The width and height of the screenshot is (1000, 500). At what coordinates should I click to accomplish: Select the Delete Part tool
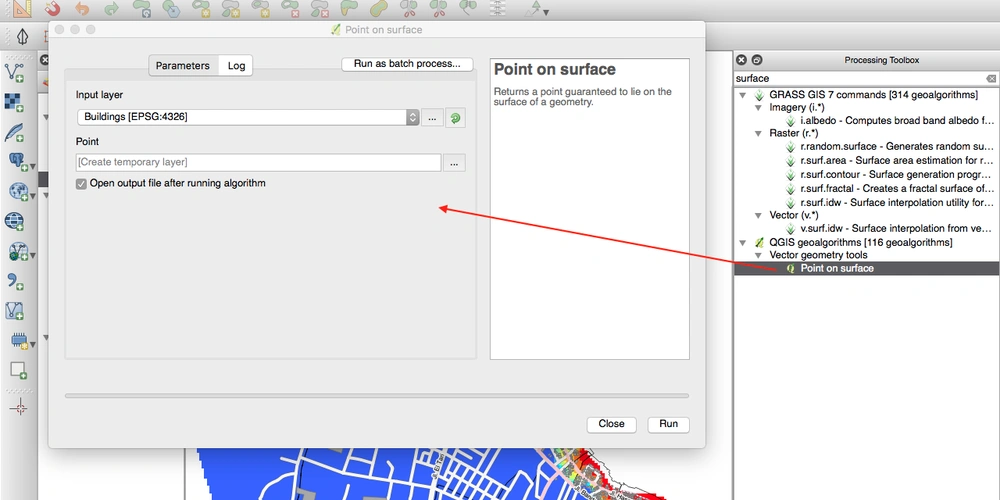319,8
